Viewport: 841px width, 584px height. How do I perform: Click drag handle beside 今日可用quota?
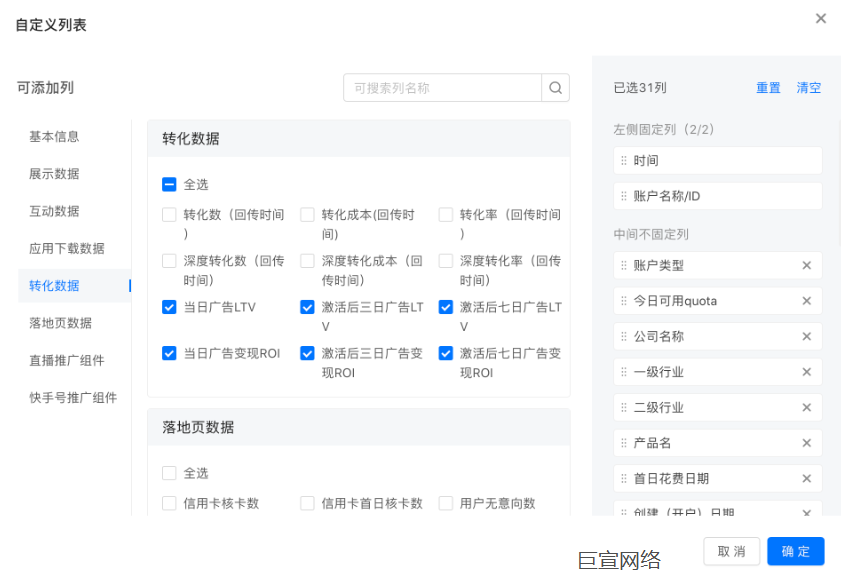tap(624, 301)
